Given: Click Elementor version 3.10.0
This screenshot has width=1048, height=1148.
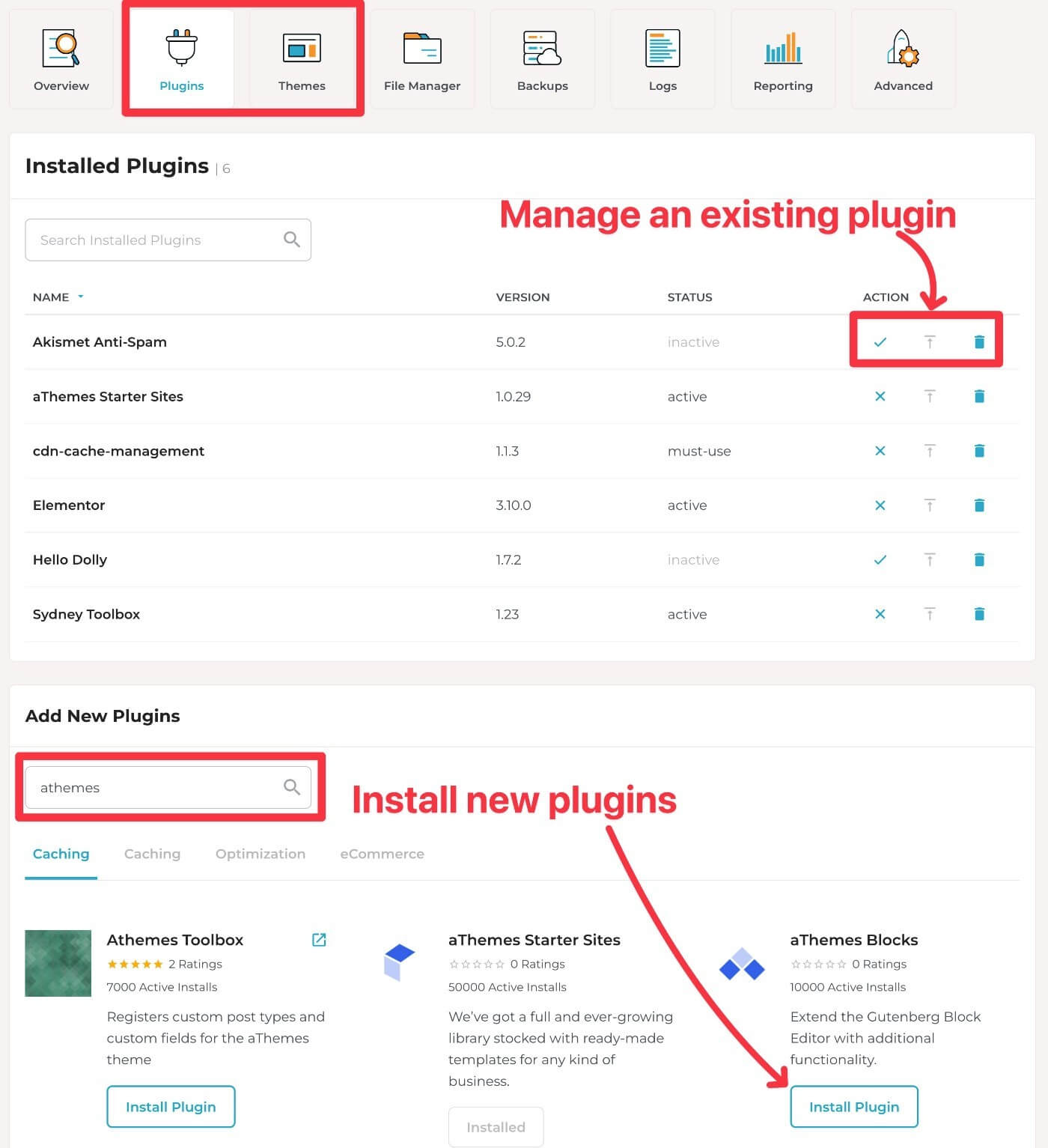Looking at the screenshot, I should coord(514,505).
